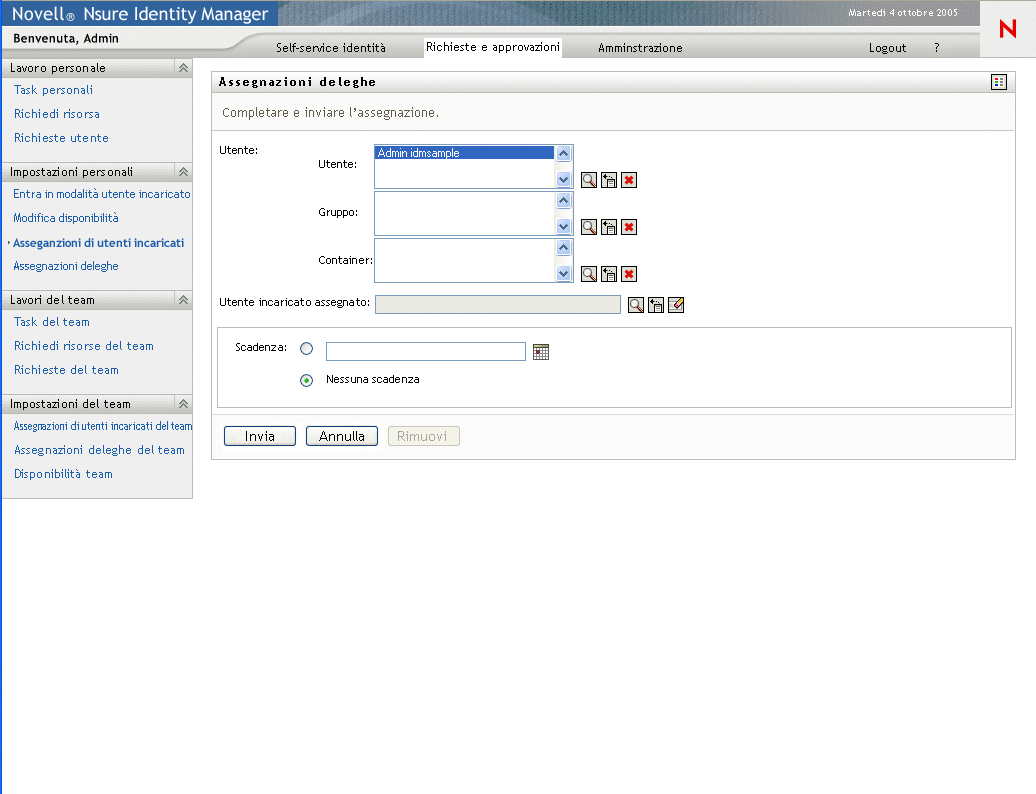The width and height of the screenshot is (1036, 794).
Task: Open the Amministrazione tab
Action: click(640, 48)
